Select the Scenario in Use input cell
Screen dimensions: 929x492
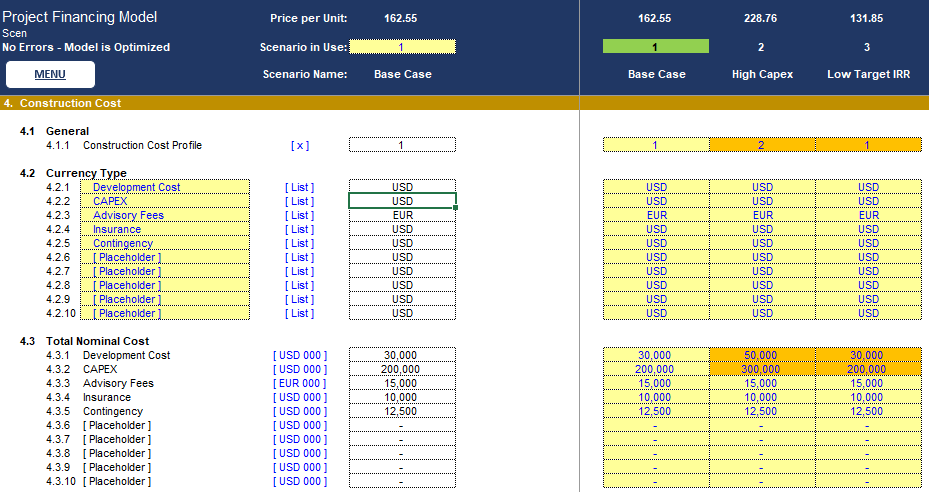[x=402, y=47]
